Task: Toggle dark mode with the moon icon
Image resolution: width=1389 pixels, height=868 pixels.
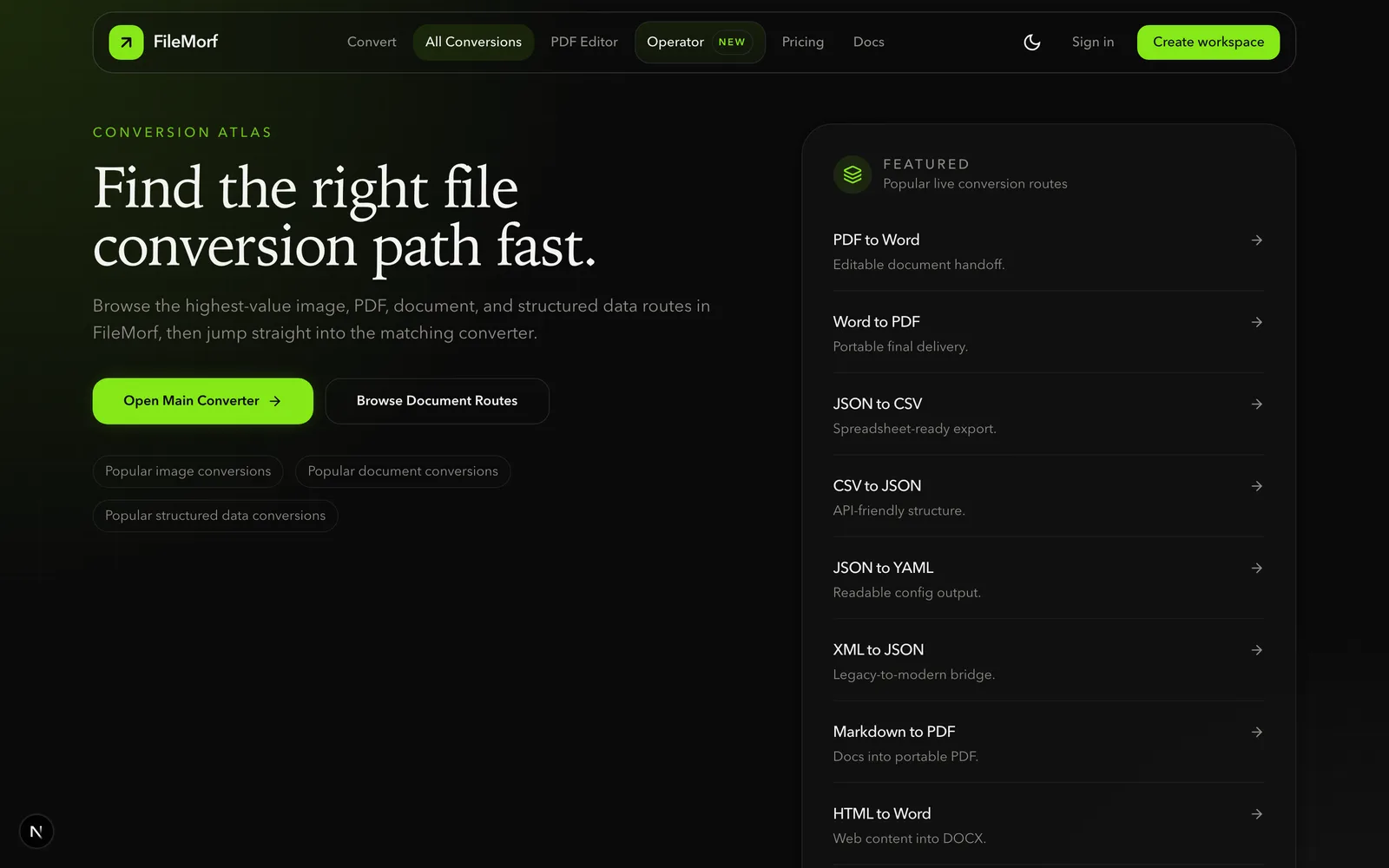Action: point(1031,42)
